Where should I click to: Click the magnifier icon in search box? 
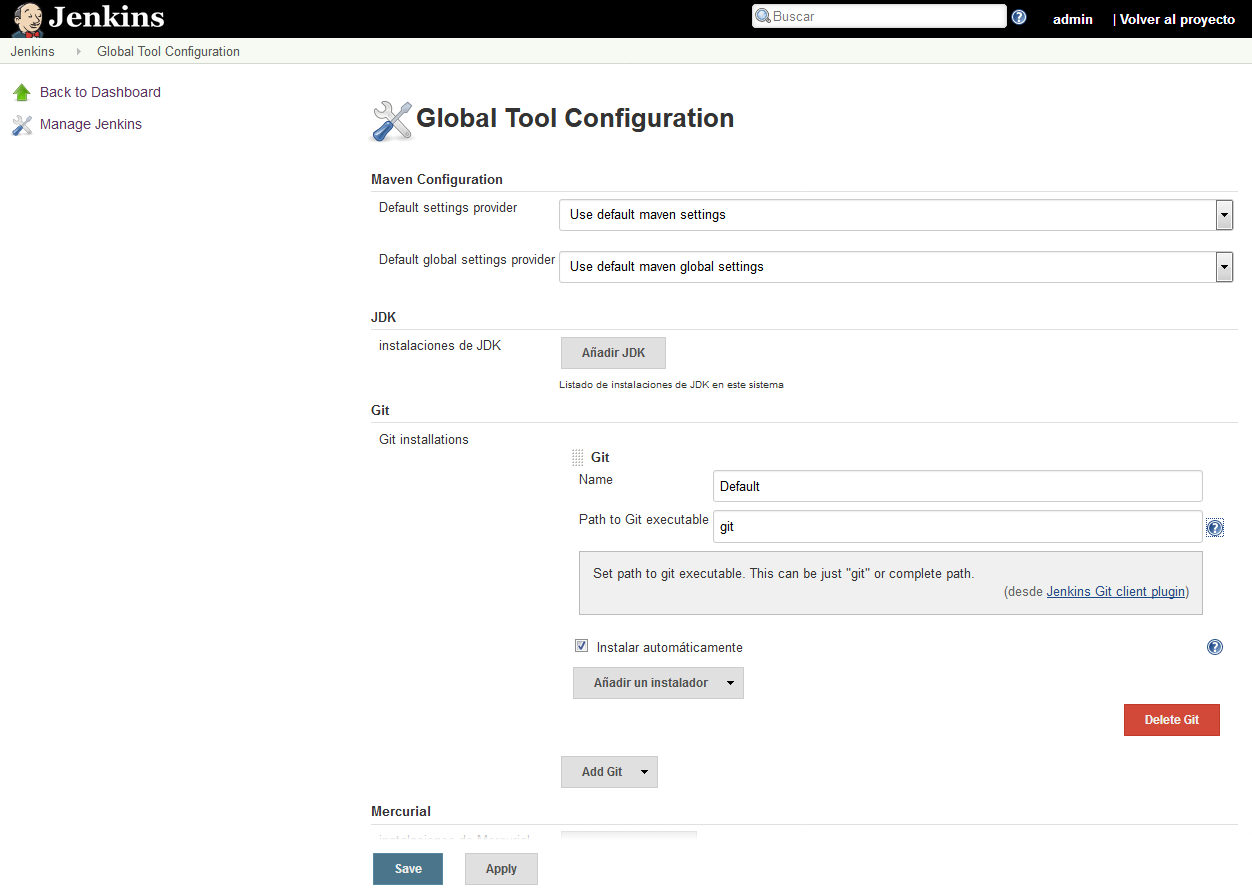pyautogui.click(x=763, y=17)
